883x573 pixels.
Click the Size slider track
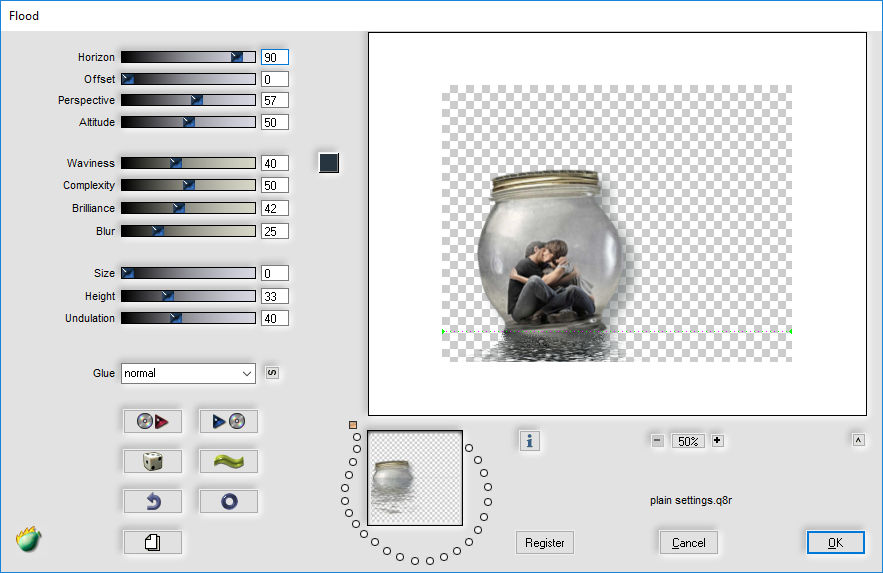point(188,273)
